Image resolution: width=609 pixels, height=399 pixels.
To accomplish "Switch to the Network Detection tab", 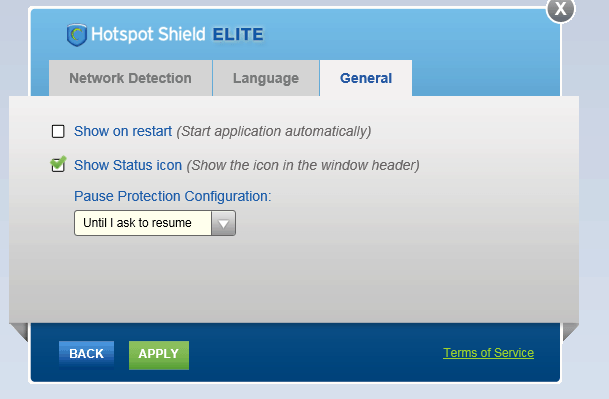I will (130, 78).
